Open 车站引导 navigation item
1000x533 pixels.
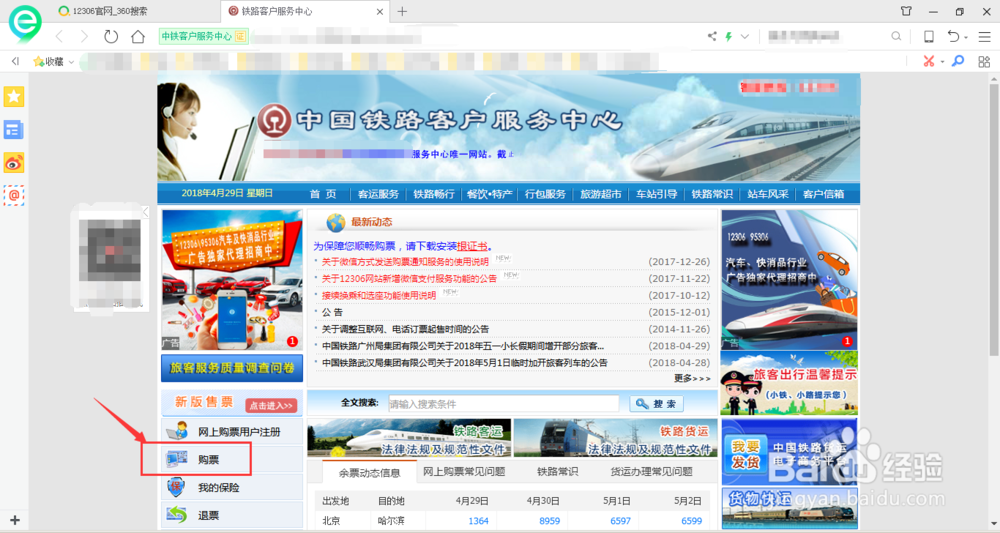click(656, 194)
